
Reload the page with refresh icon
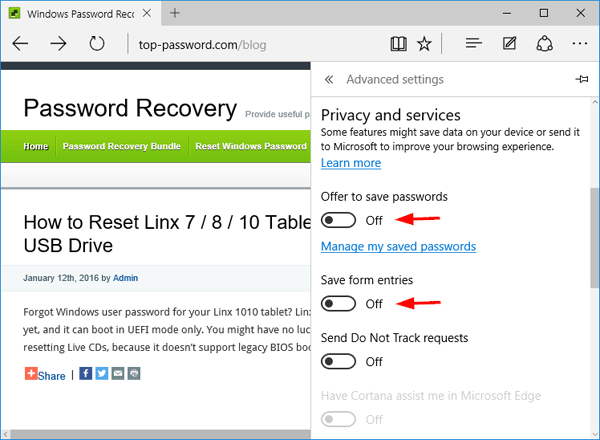97,44
